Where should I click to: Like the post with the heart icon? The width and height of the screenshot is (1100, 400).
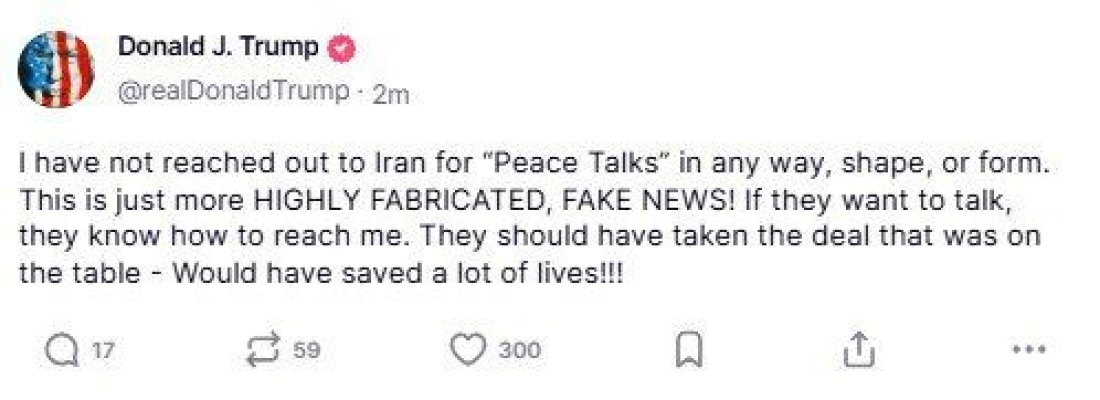click(468, 349)
